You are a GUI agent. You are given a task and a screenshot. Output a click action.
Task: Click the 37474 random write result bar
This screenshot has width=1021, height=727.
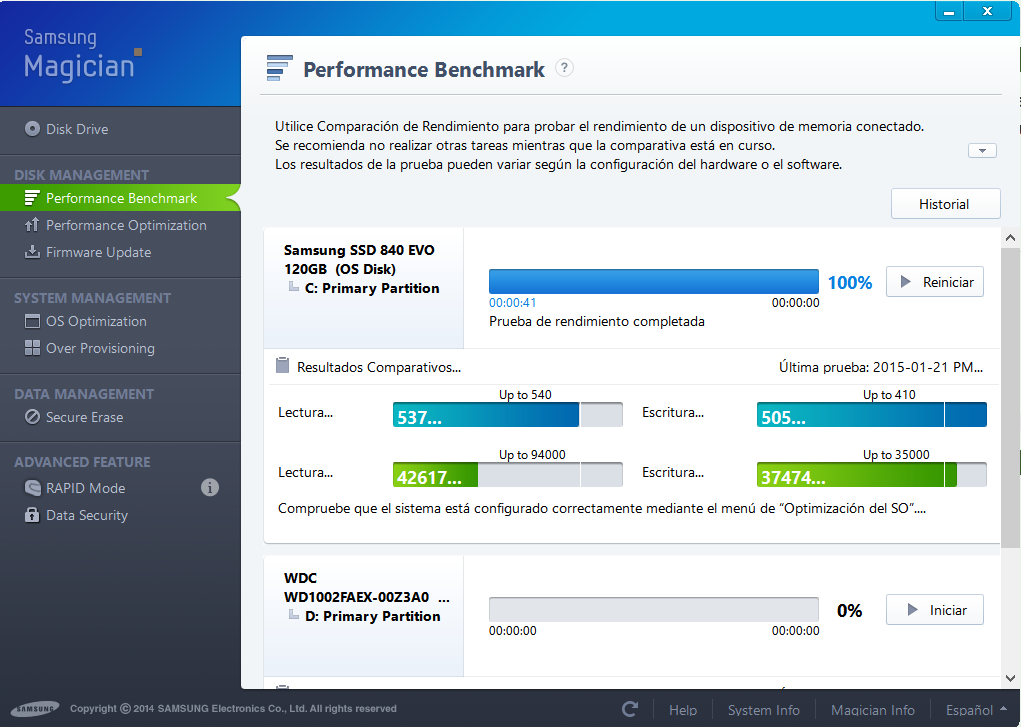click(x=872, y=474)
